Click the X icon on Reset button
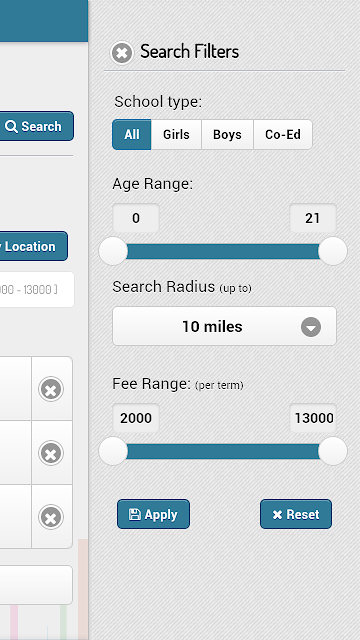360x640 pixels. coord(277,515)
